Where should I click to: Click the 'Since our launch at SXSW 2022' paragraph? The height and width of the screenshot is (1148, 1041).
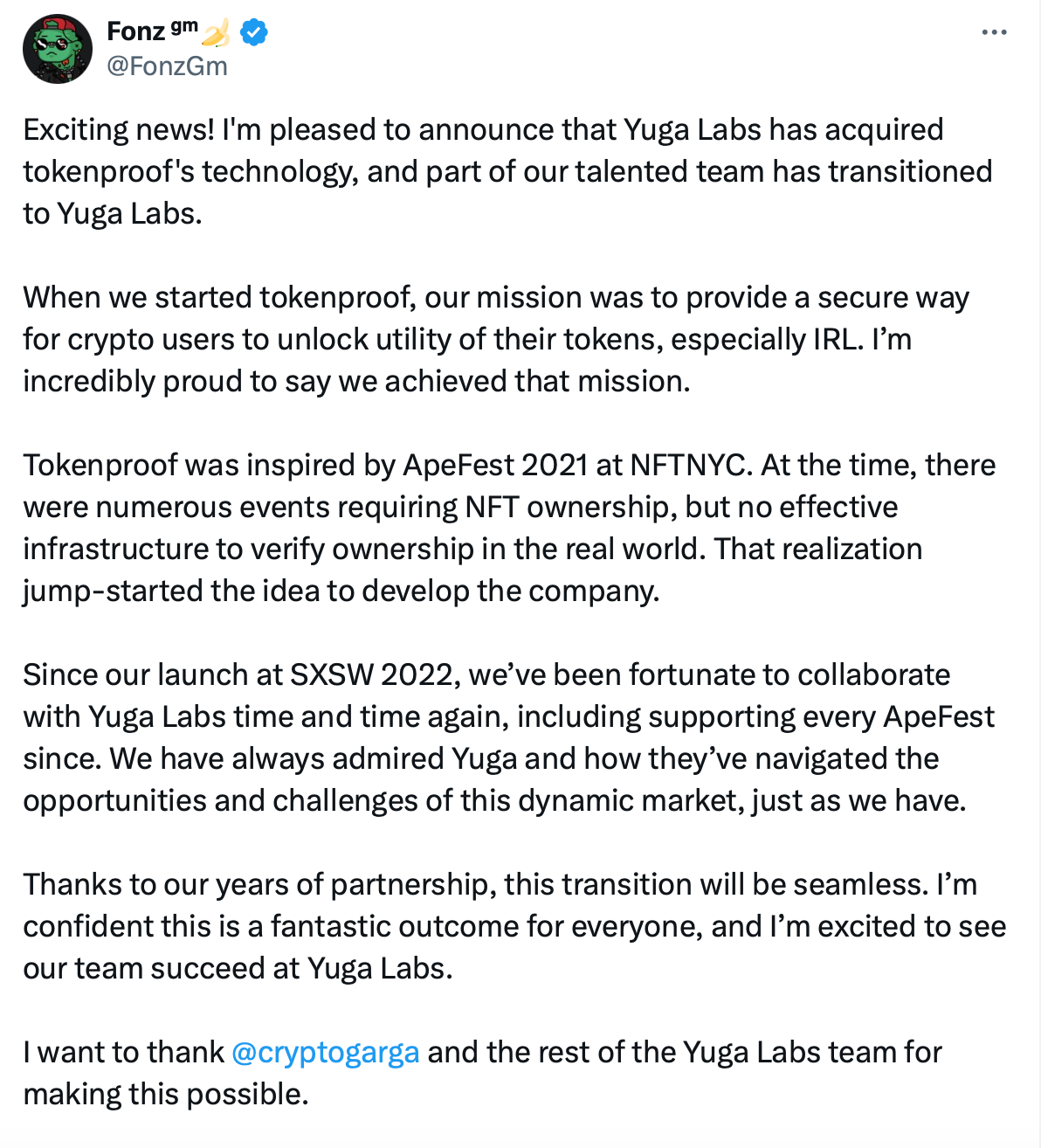click(508, 737)
